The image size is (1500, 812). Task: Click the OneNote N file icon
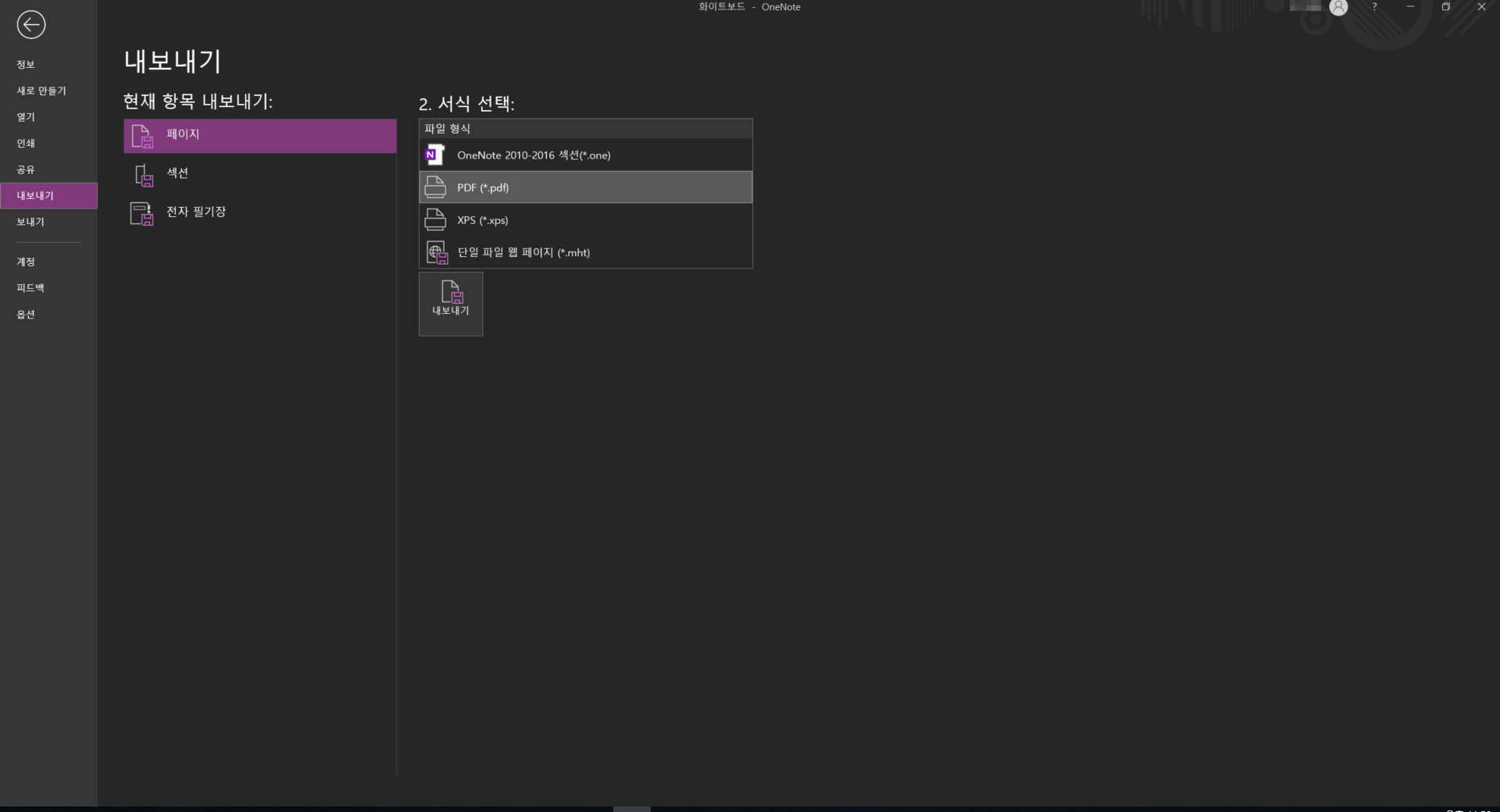click(434, 155)
